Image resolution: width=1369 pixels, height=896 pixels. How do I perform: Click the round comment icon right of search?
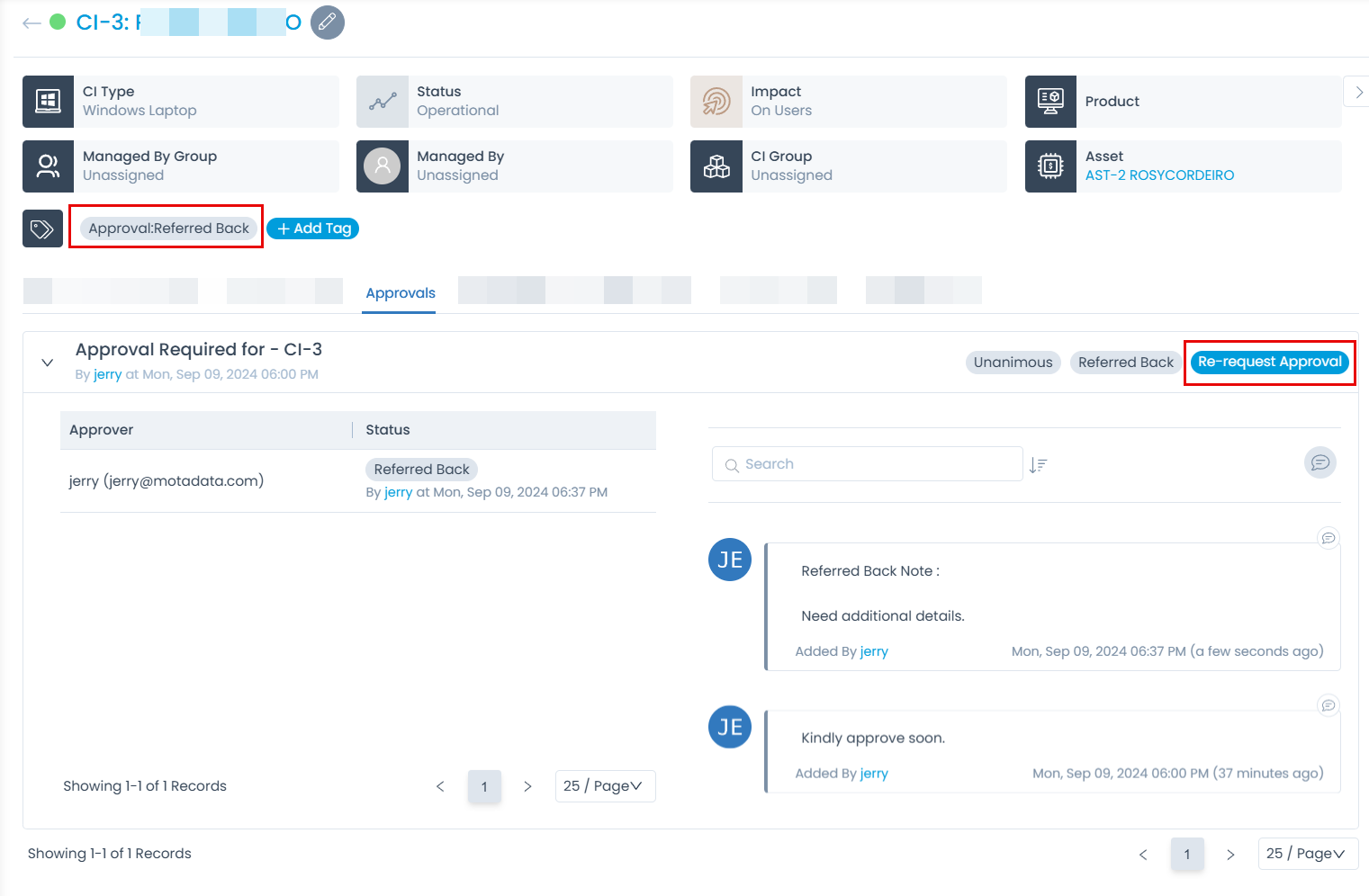(1319, 462)
